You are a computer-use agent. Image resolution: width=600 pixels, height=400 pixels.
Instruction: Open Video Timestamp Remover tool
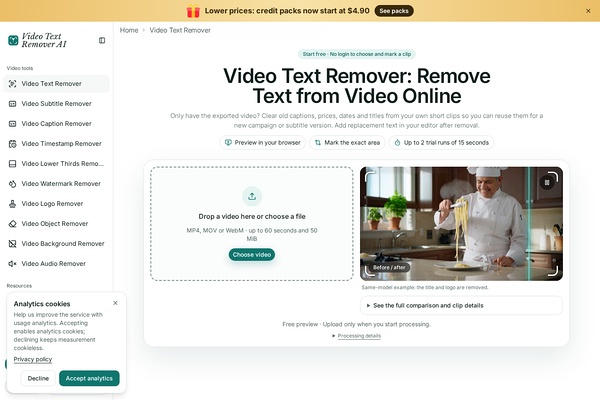pyautogui.click(x=56, y=144)
